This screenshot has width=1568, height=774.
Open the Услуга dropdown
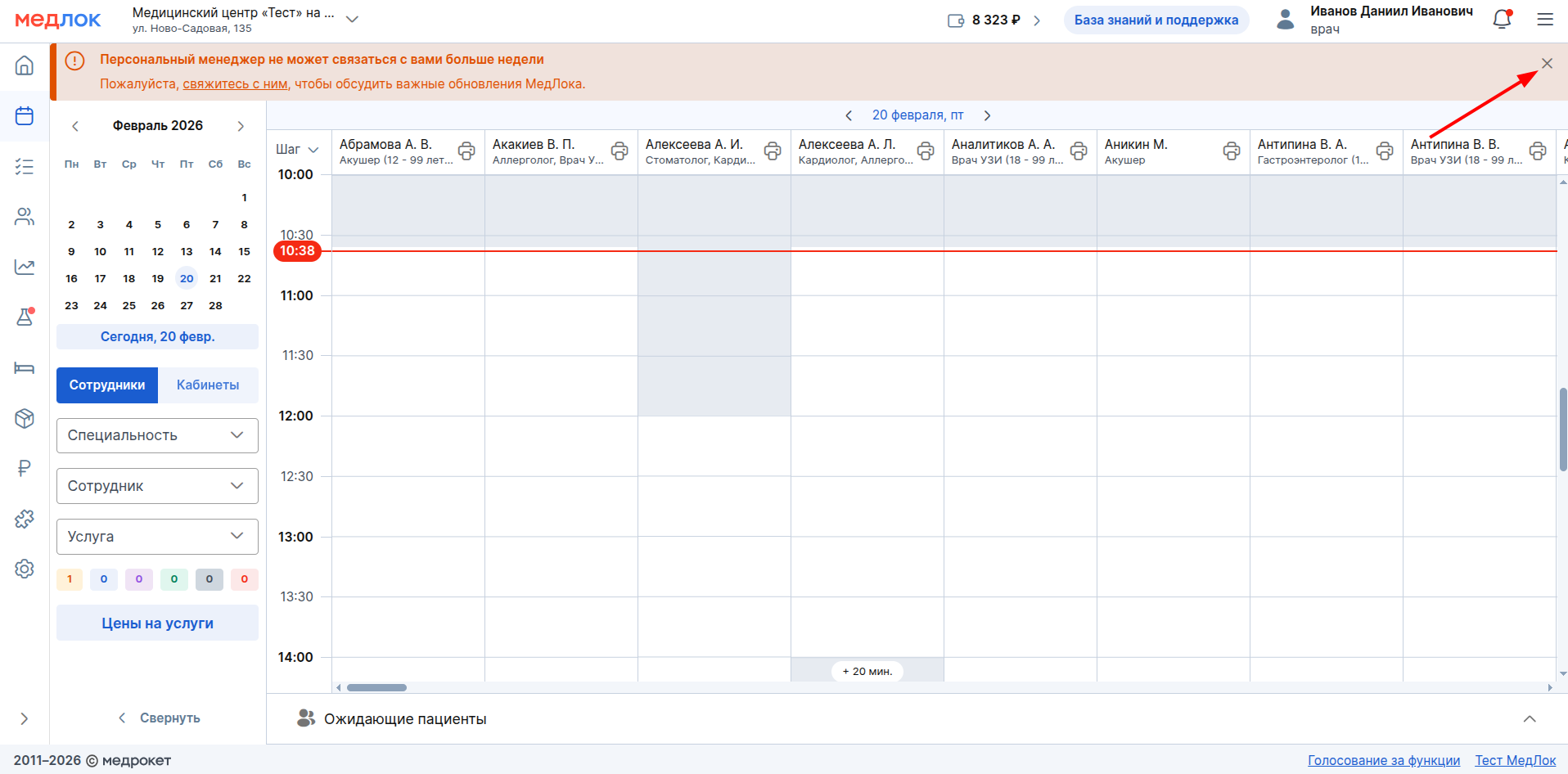(157, 537)
